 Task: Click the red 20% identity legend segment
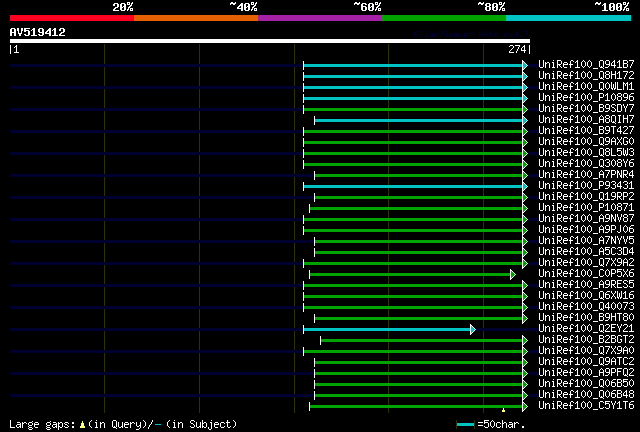click(x=72, y=18)
